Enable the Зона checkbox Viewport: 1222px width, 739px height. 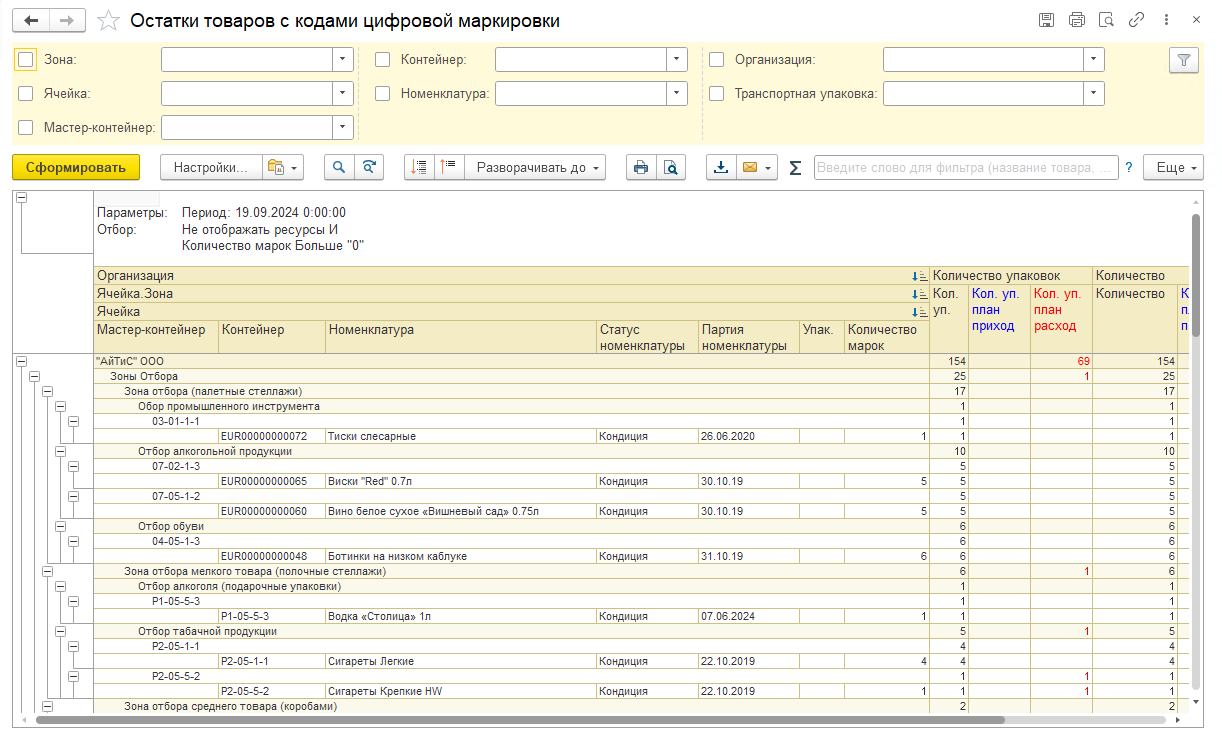26,60
